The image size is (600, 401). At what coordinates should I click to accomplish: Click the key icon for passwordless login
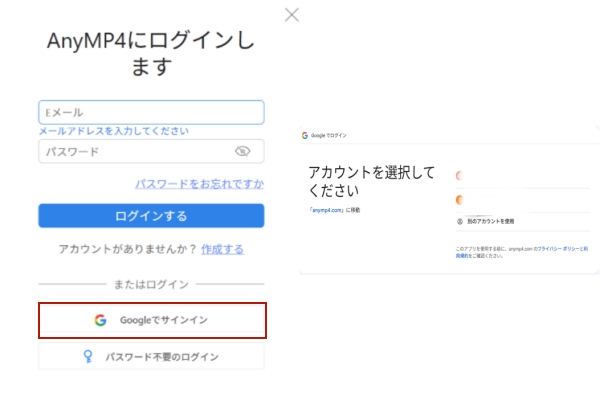pos(88,357)
